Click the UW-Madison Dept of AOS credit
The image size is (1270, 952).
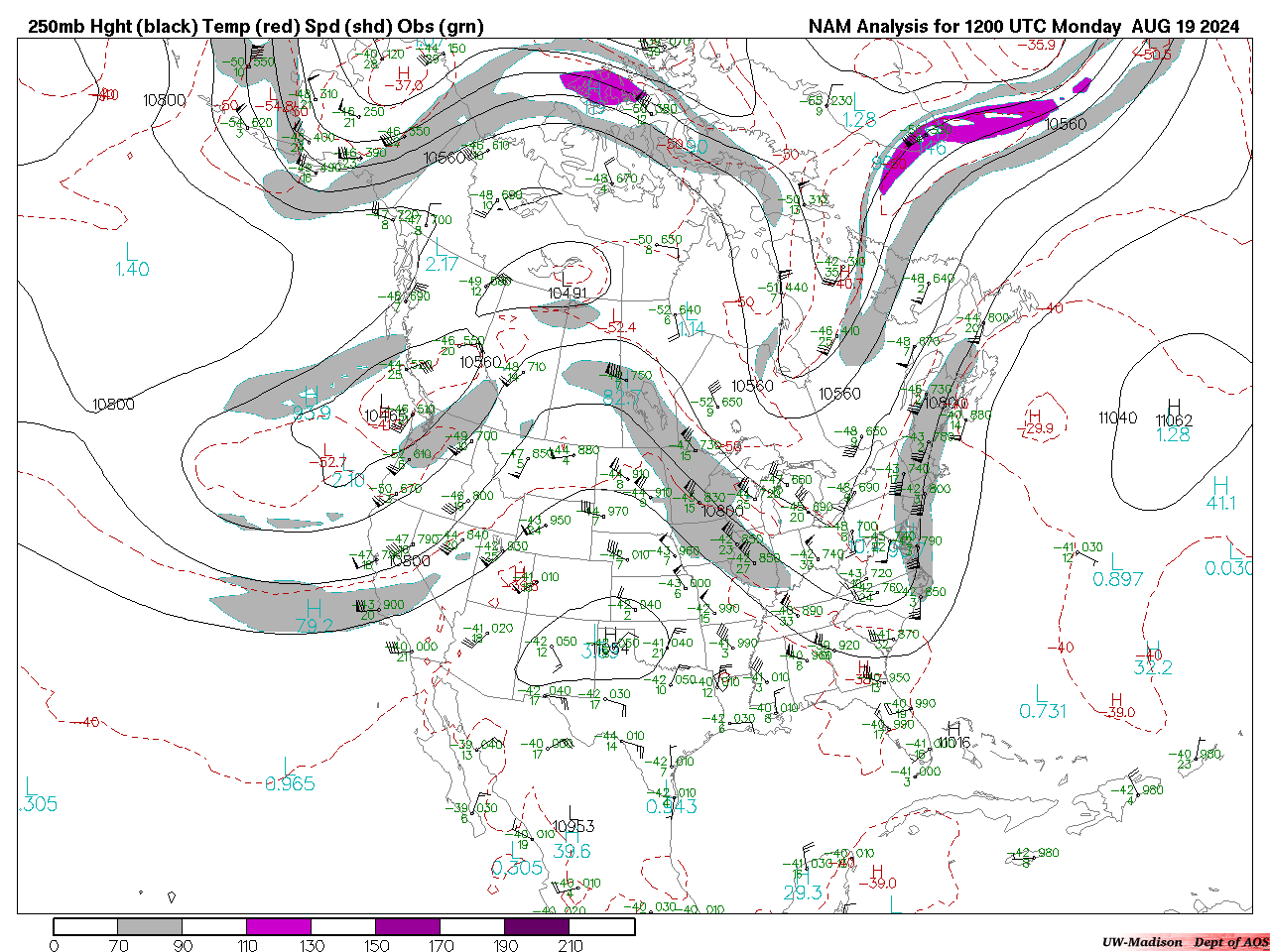pyautogui.click(x=1185, y=942)
